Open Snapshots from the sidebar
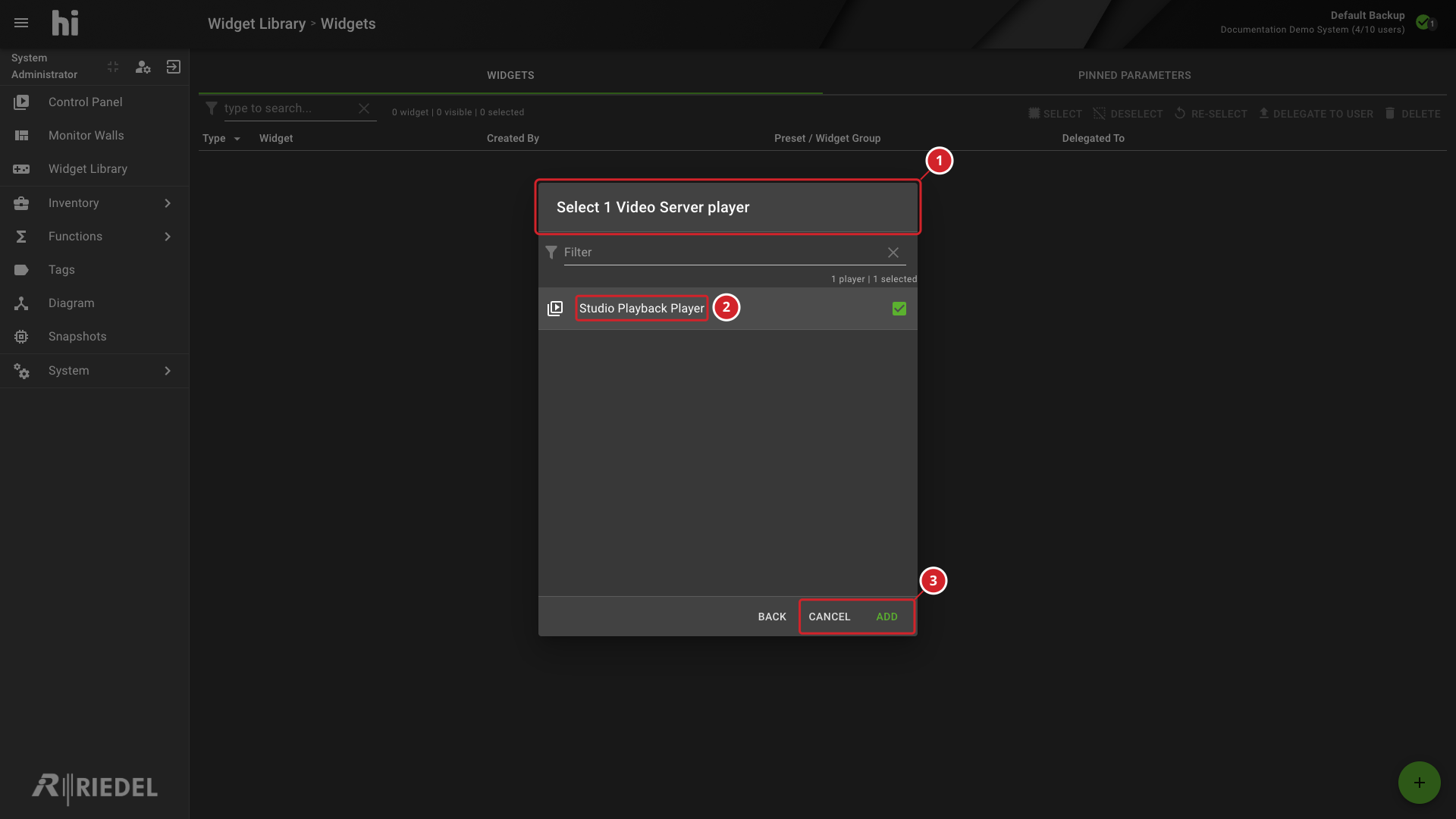 click(77, 337)
